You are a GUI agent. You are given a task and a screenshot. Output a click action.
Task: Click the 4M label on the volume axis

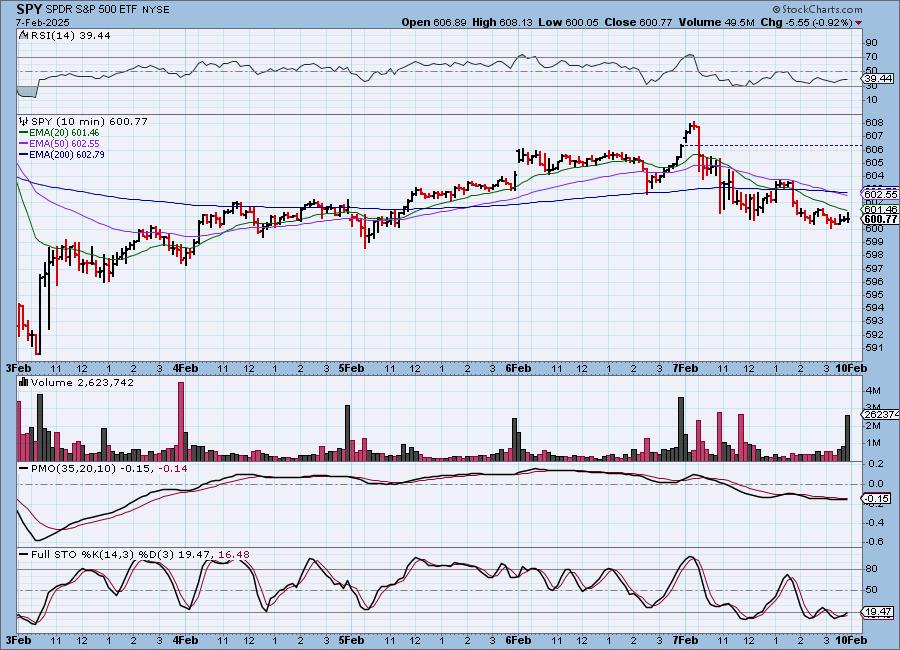pyautogui.click(x=874, y=390)
